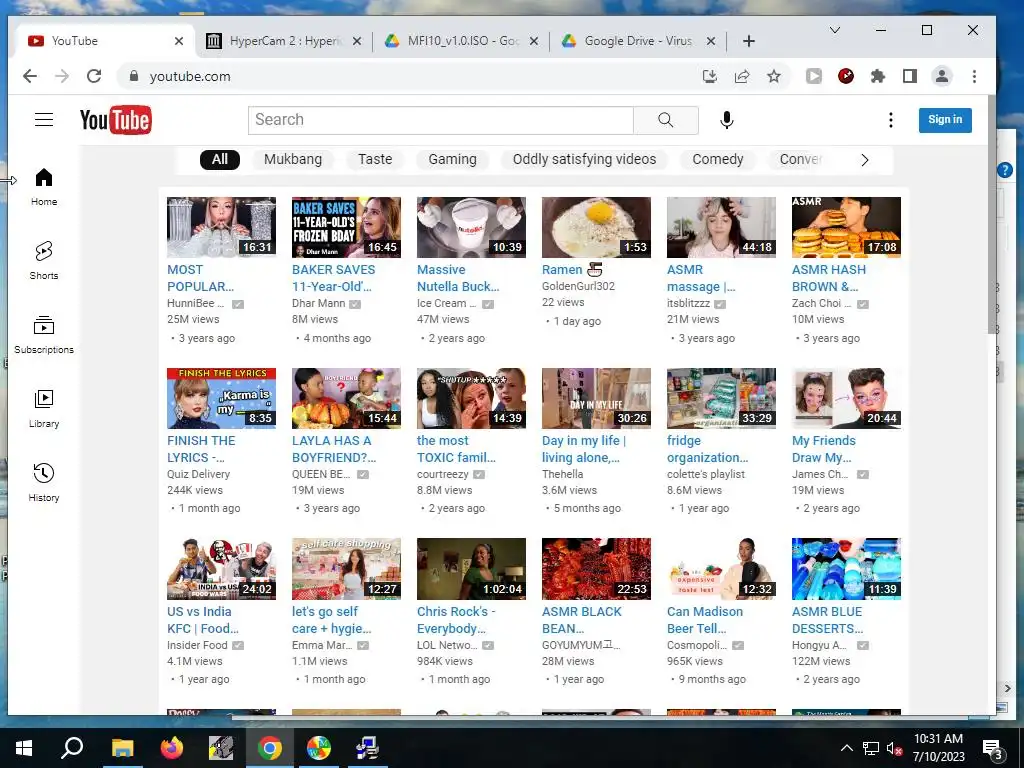Open File Explorer from taskbar
1024x768 pixels.
[122, 748]
